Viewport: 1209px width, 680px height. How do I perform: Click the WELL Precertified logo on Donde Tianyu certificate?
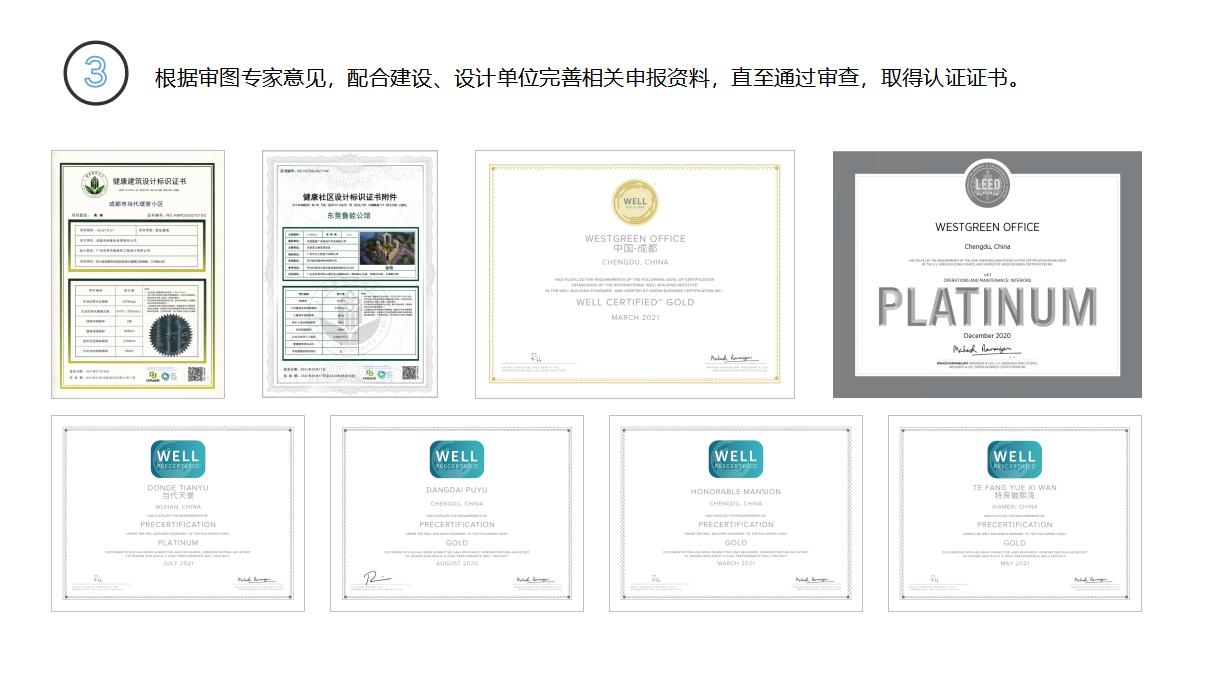[178, 459]
